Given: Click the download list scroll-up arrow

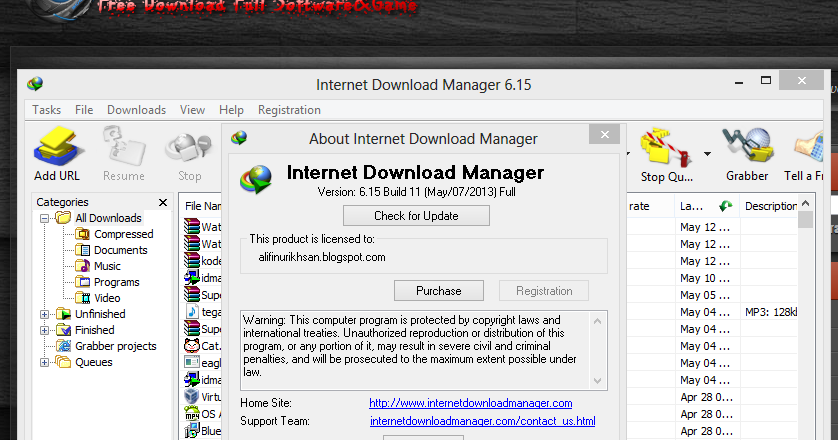Looking at the screenshot, I should [x=806, y=204].
